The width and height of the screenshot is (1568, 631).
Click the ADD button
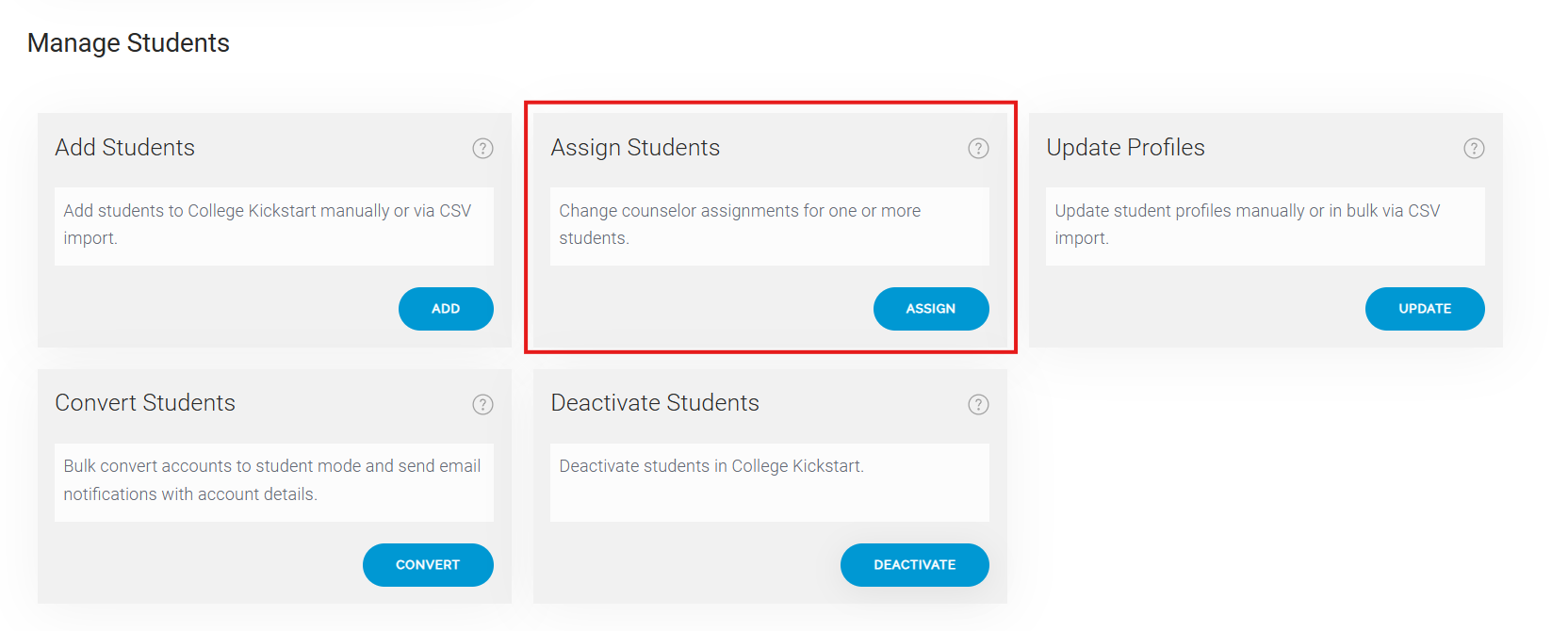[x=446, y=309]
